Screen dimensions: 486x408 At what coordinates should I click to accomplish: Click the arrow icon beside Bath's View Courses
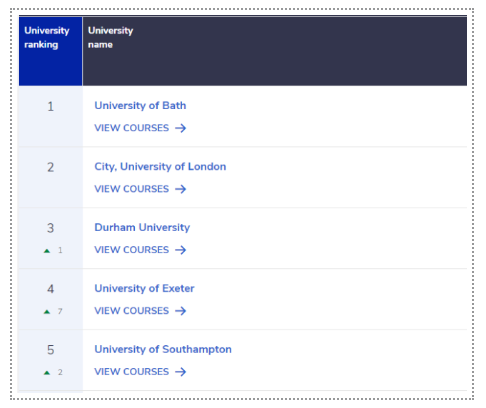click(181, 128)
